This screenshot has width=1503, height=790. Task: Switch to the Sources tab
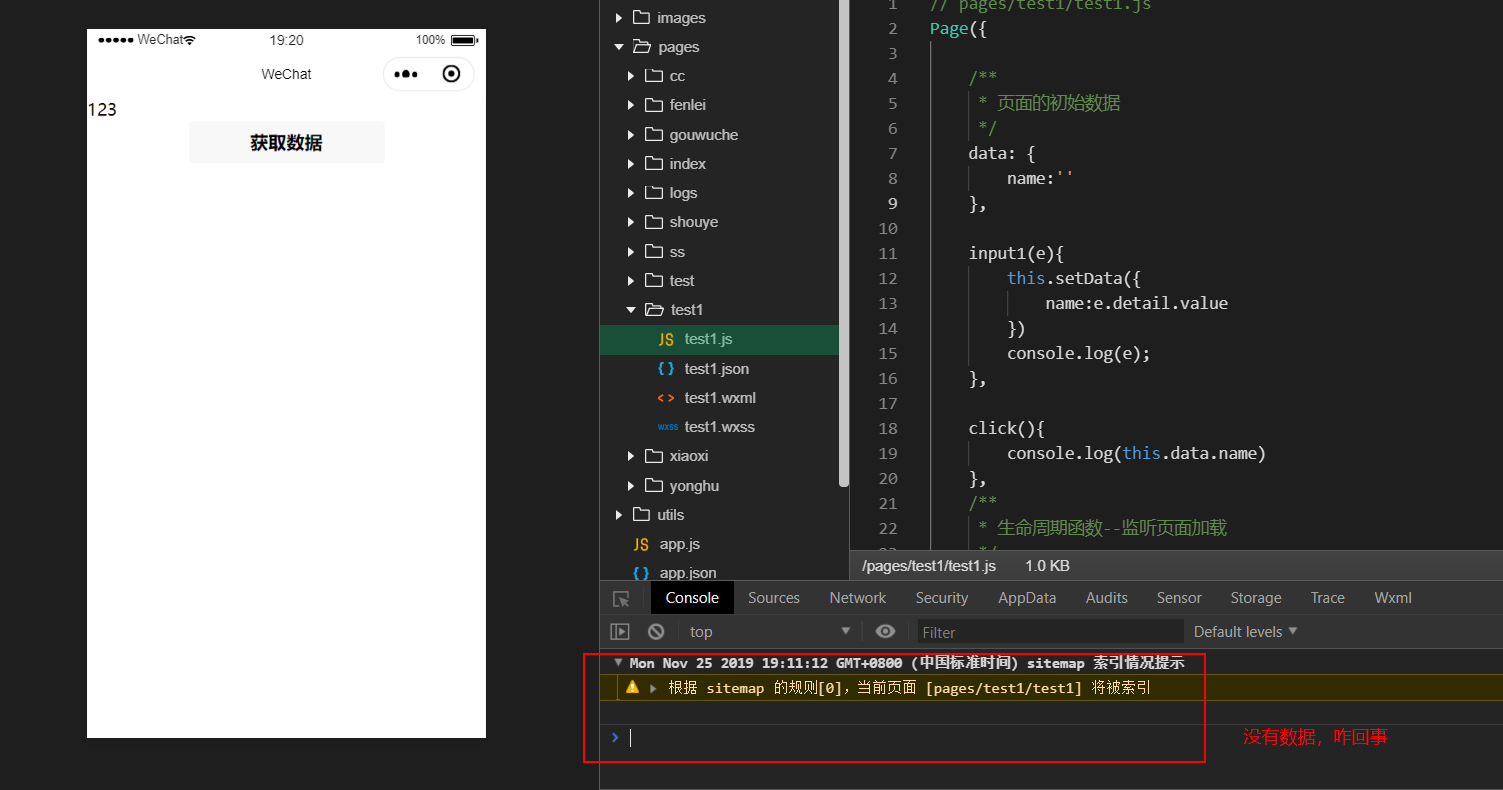[x=774, y=598]
